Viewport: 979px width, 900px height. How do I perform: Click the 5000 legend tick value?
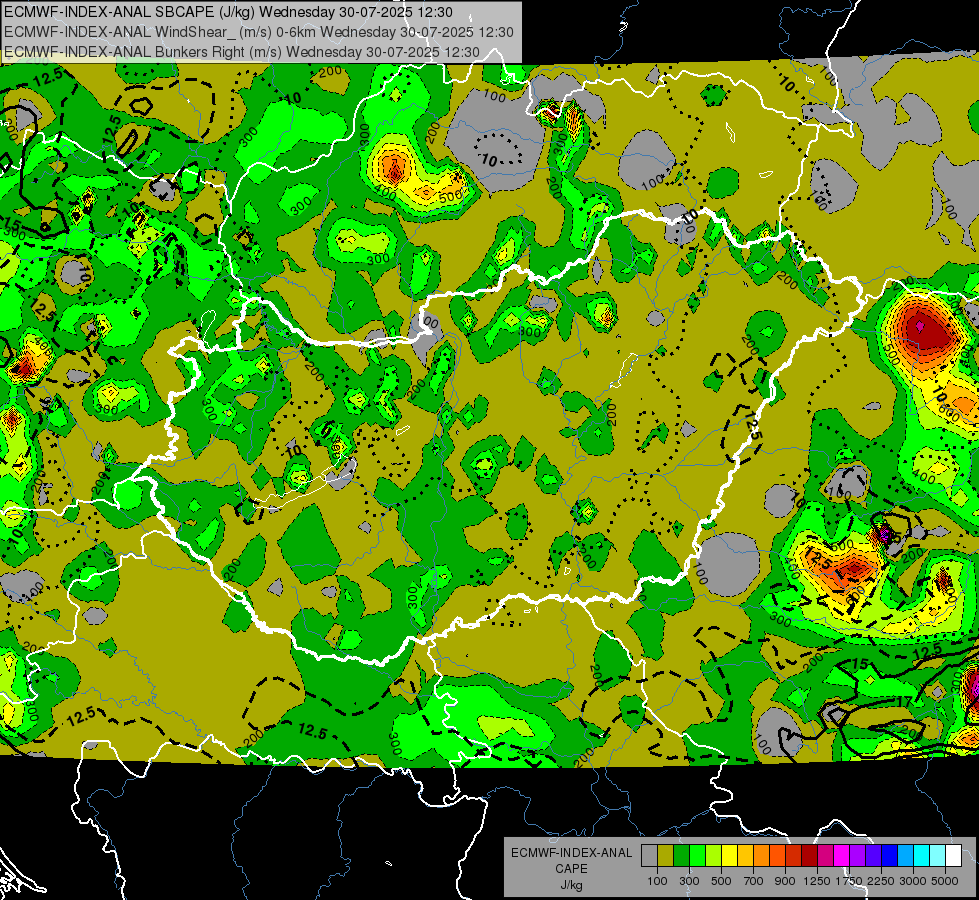[945, 881]
